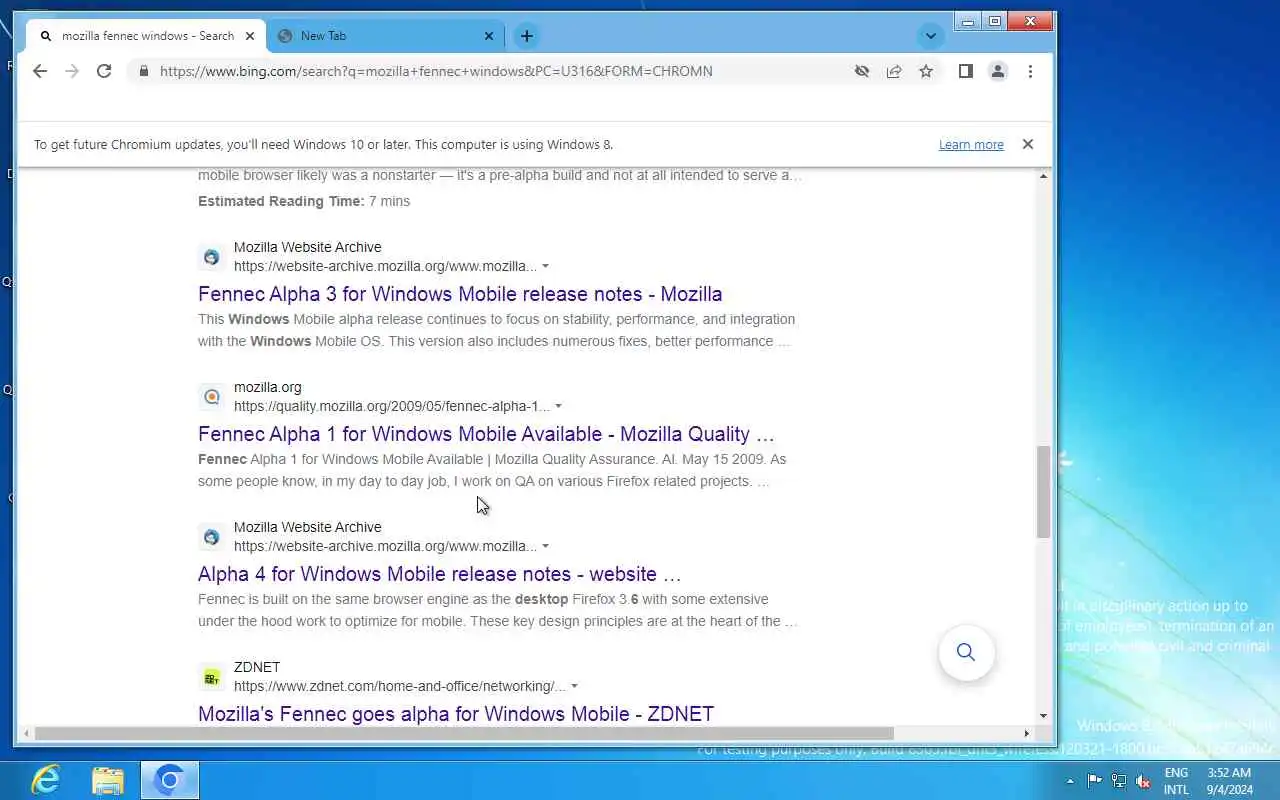Viewport: 1280px width, 800px height.
Task: Go back to the previous page
Action: click(40, 71)
